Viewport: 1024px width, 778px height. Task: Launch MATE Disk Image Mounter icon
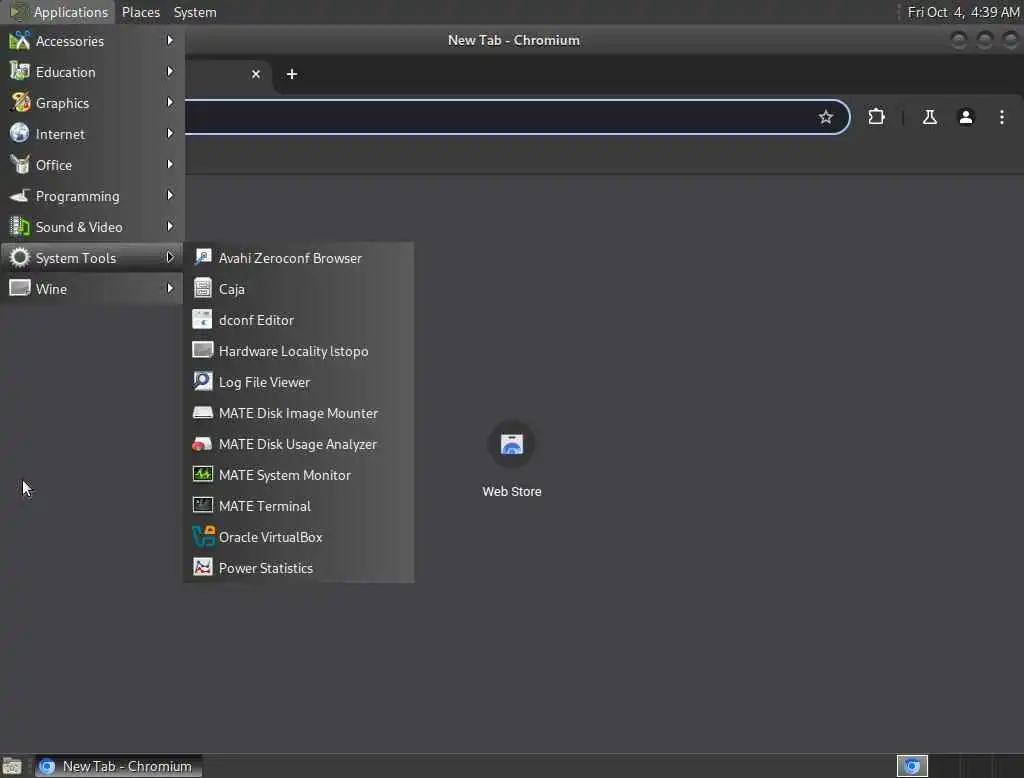point(202,412)
